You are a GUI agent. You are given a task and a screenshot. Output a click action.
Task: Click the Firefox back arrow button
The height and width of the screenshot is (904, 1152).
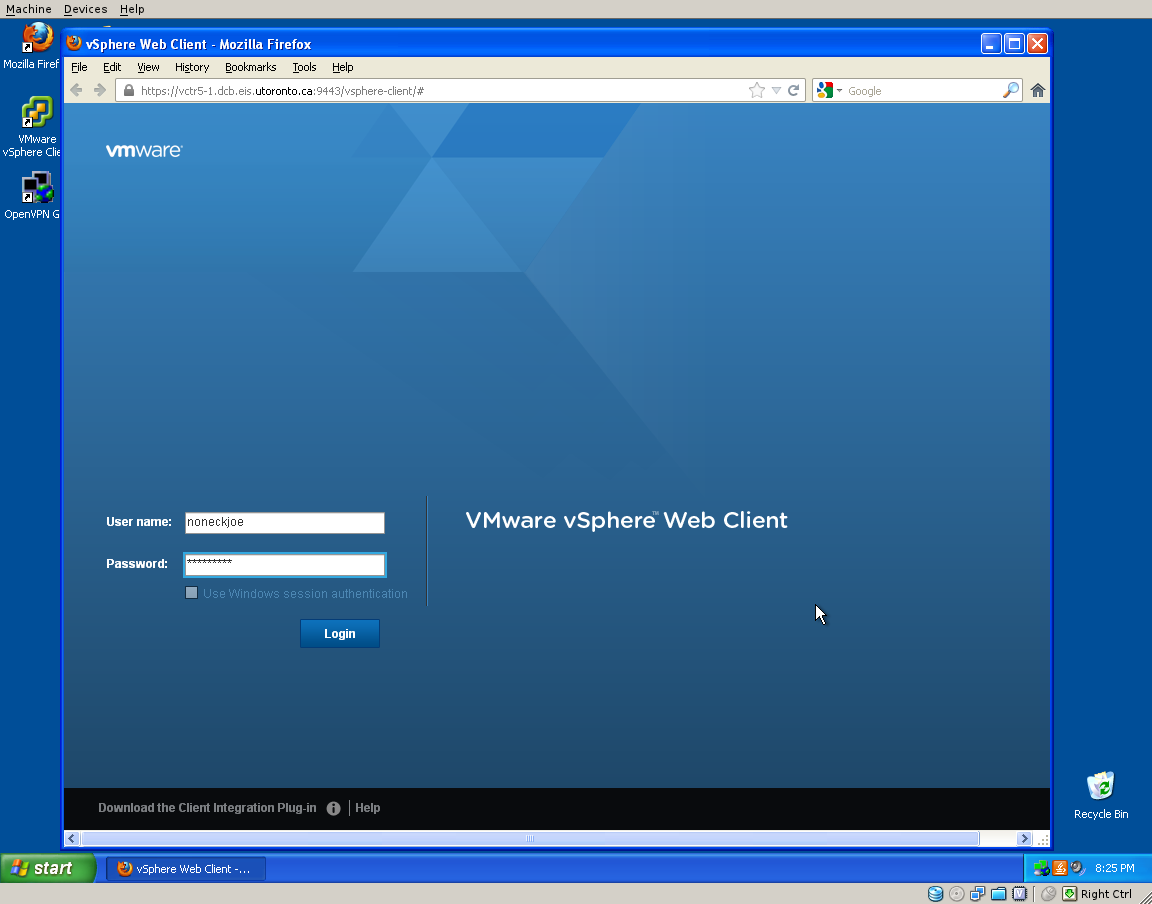pos(76,90)
